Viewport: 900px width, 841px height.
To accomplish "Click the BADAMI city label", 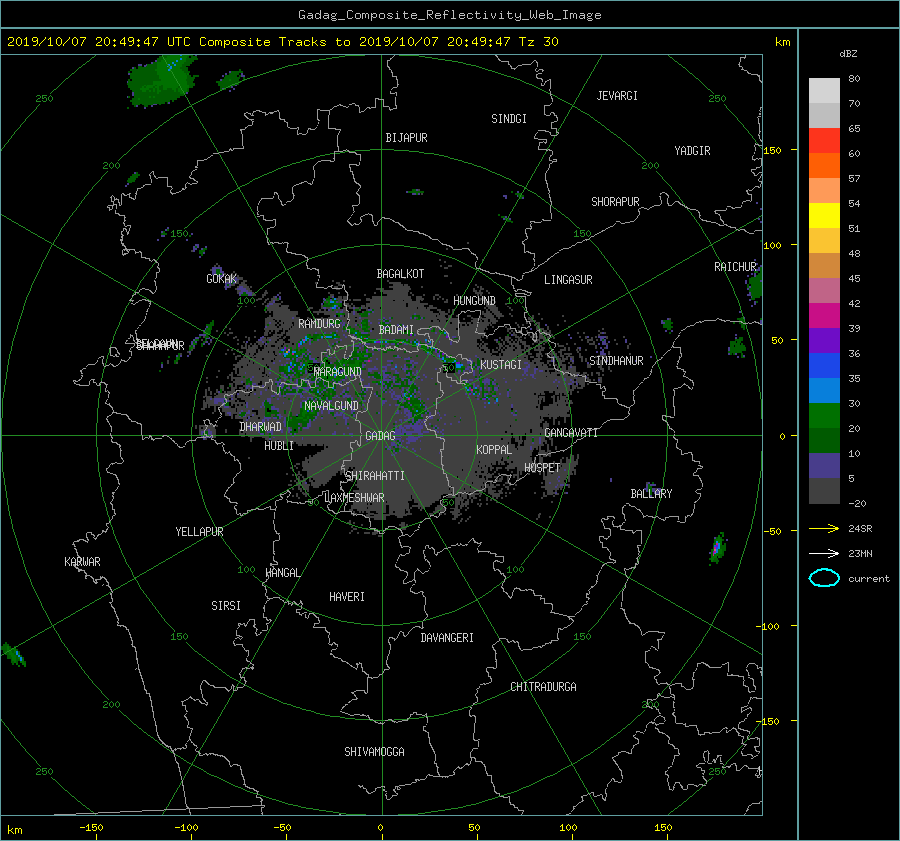I will [396, 330].
